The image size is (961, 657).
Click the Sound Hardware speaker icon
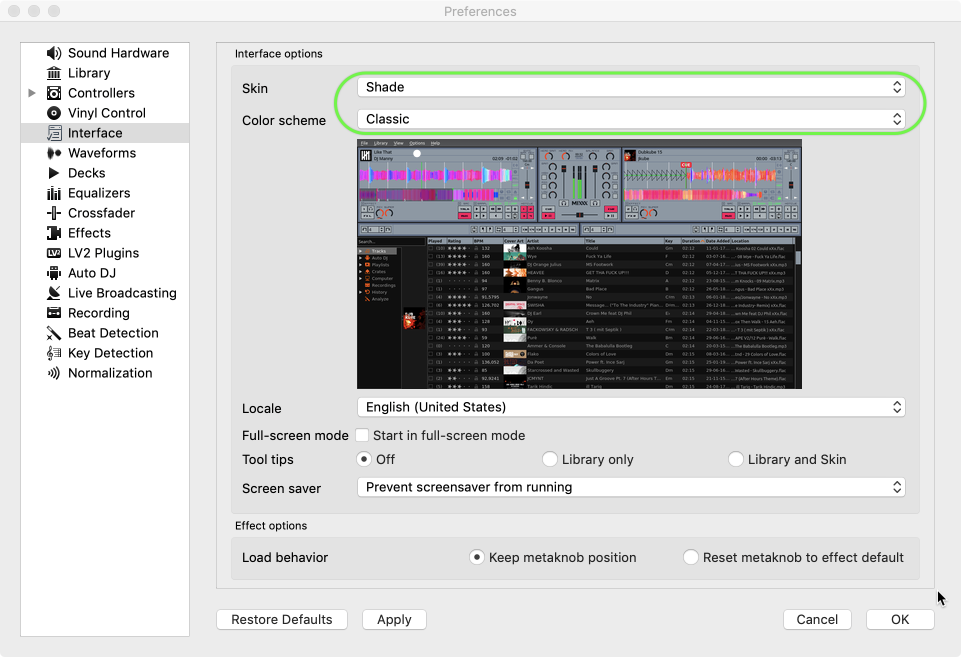pos(54,53)
